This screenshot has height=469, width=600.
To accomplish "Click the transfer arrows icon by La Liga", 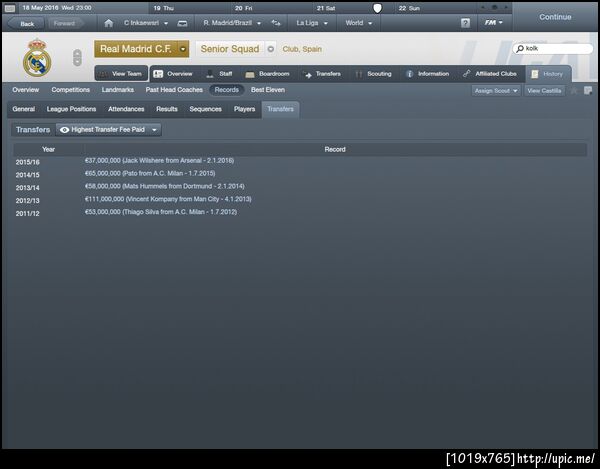I will (276, 23).
